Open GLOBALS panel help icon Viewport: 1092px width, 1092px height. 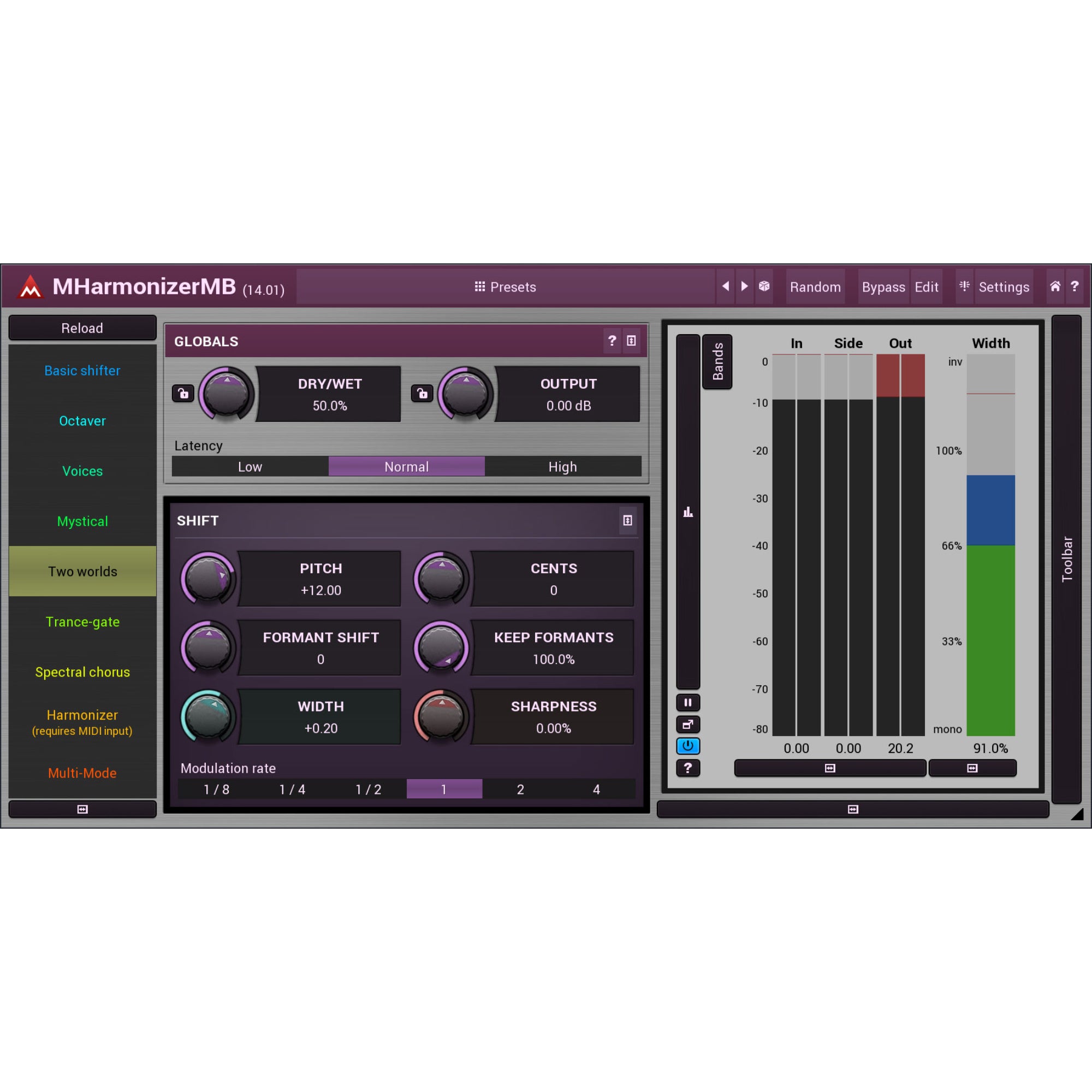612,341
